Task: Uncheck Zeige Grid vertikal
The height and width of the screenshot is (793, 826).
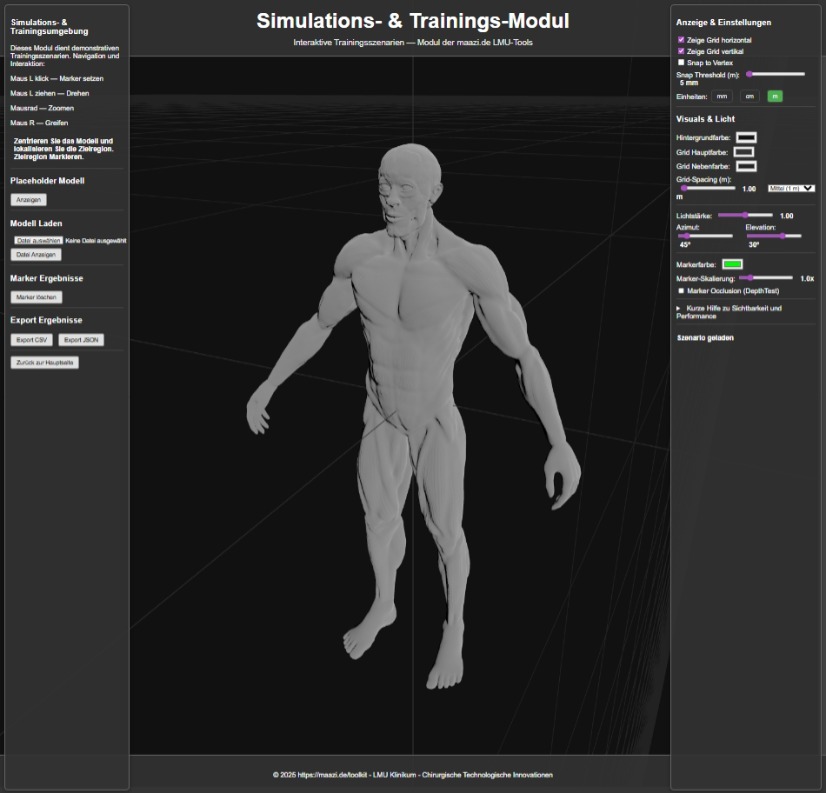Action: pyautogui.click(x=681, y=51)
